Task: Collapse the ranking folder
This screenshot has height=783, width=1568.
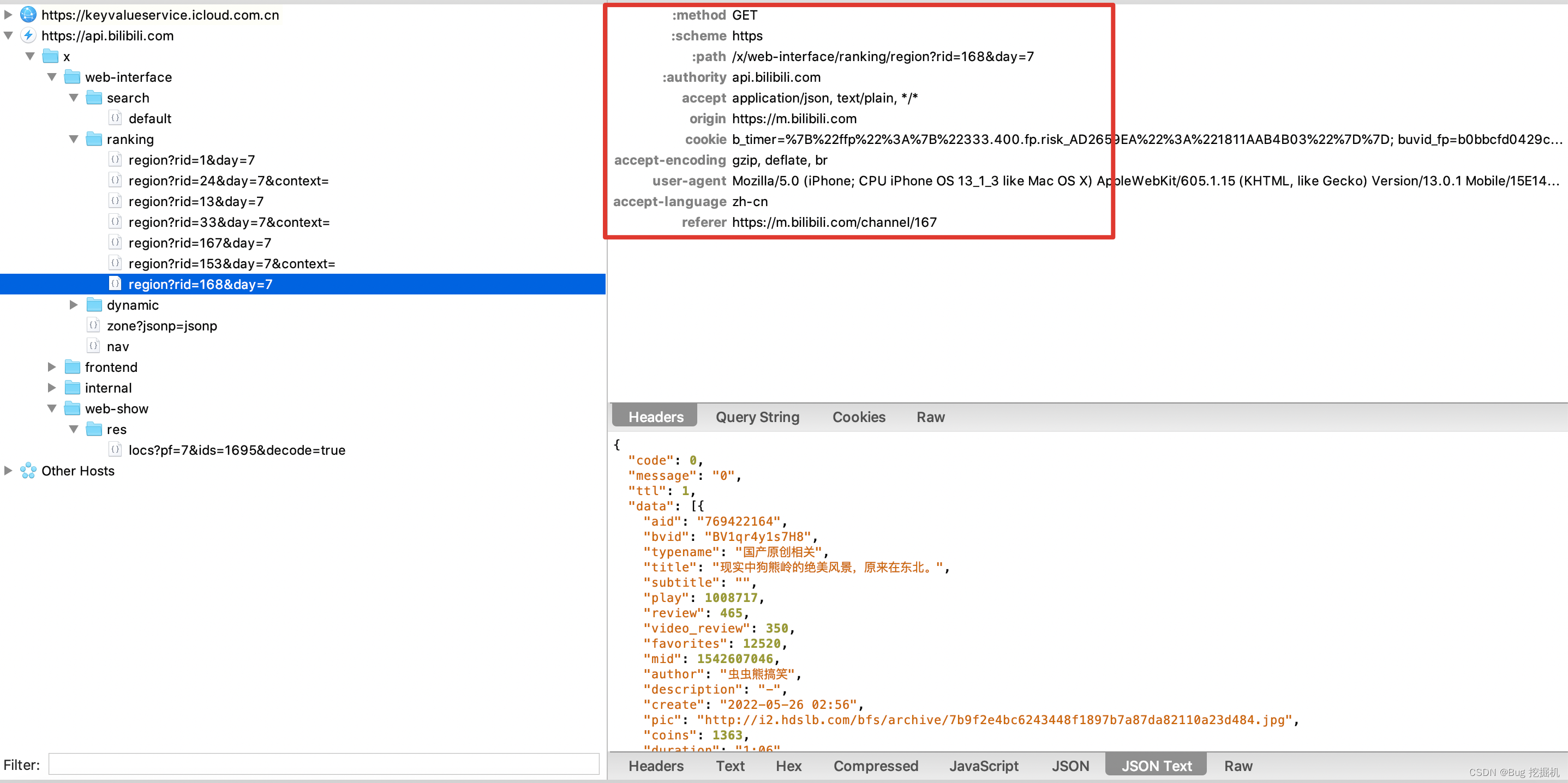Action: 74,140
